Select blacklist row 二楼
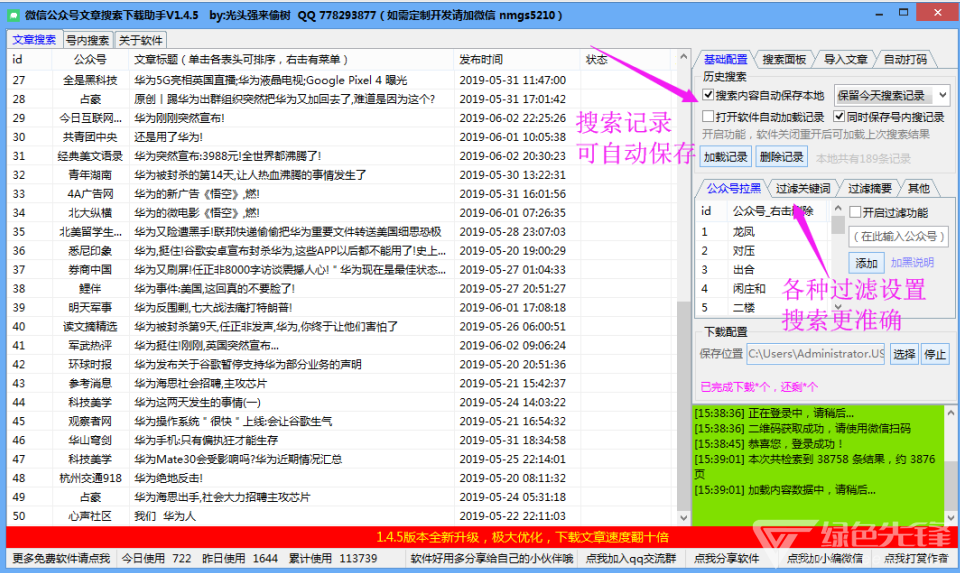Viewport: 960px width, 573px height. coord(763,307)
